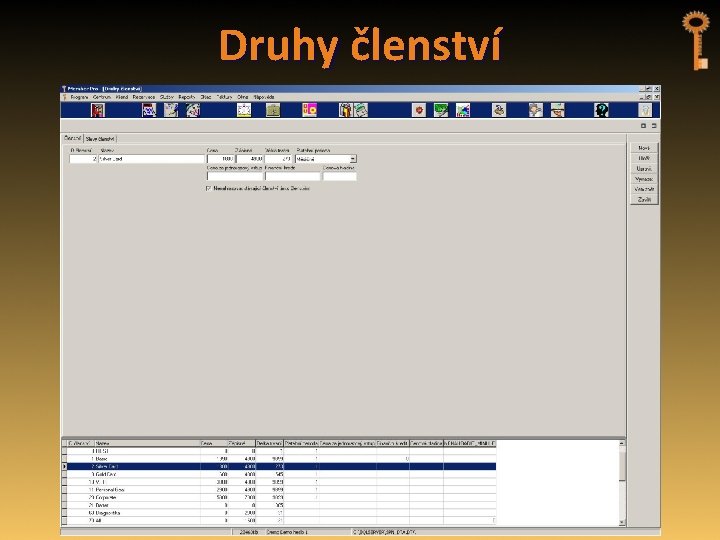This screenshot has height=540, width=720.
Task: Click the rubber stamp toolbar icon
Action: (x=499, y=110)
